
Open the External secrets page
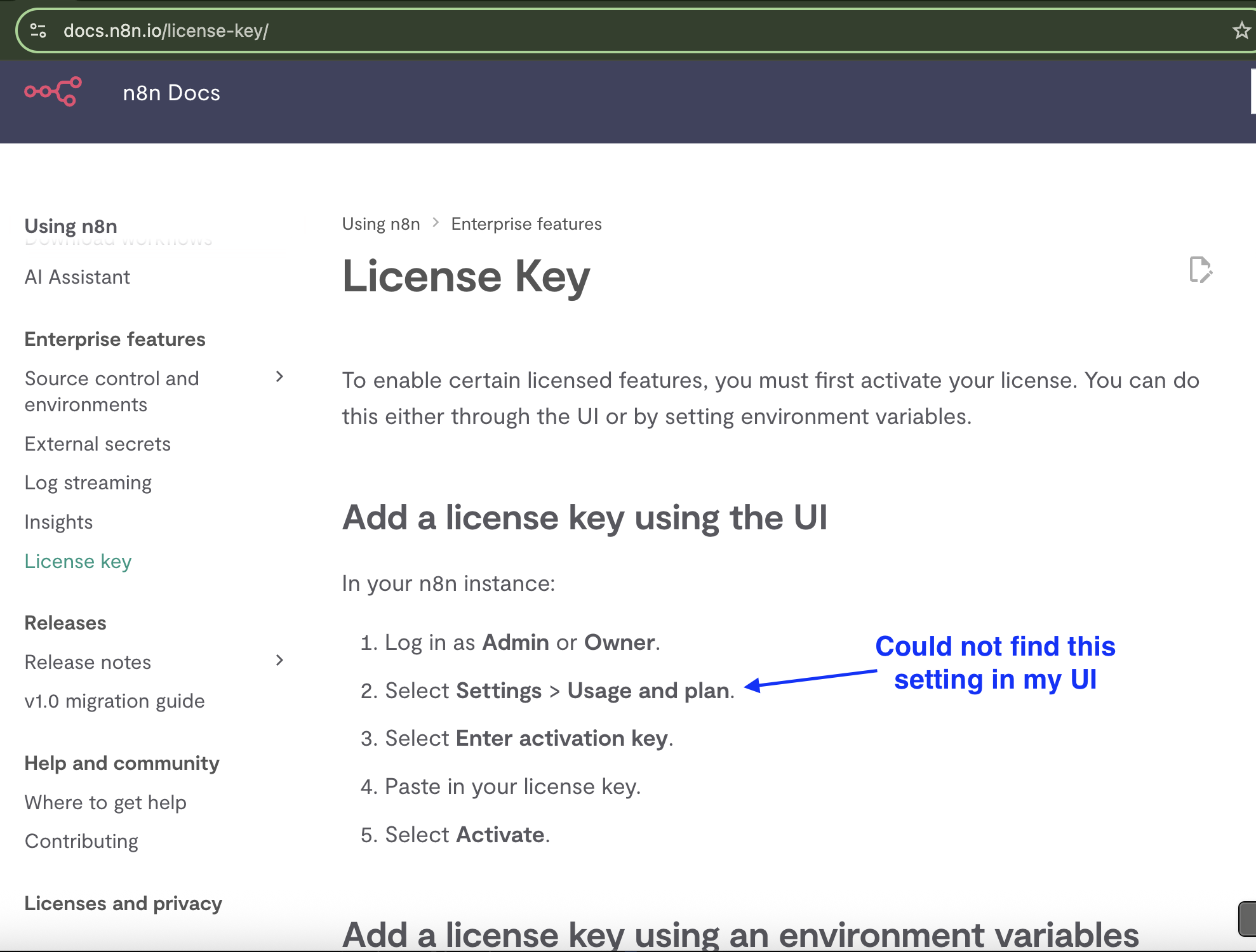pyautogui.click(x=98, y=444)
